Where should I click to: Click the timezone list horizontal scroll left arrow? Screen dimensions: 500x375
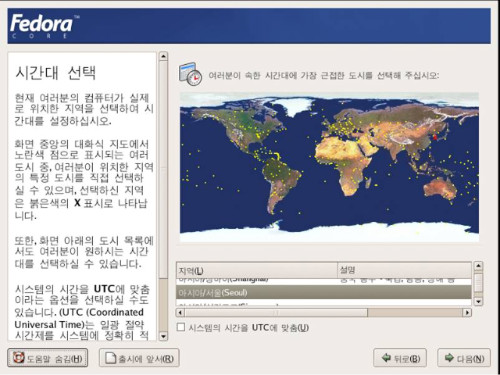(x=180, y=313)
